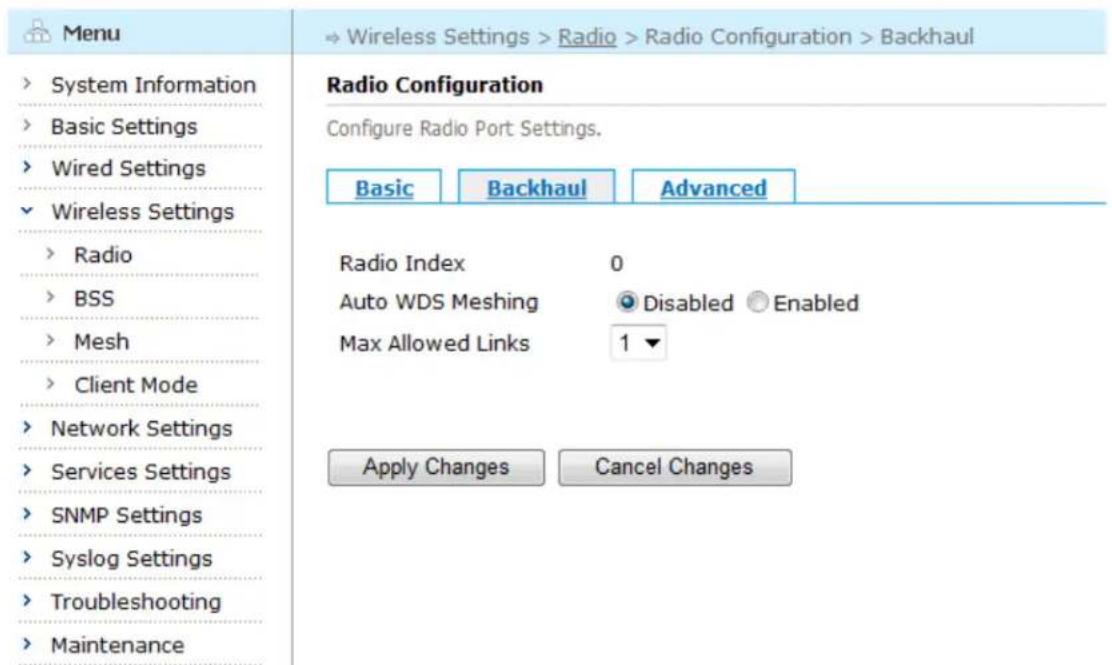
Task: Click the Cancel Changes button
Action: click(674, 467)
